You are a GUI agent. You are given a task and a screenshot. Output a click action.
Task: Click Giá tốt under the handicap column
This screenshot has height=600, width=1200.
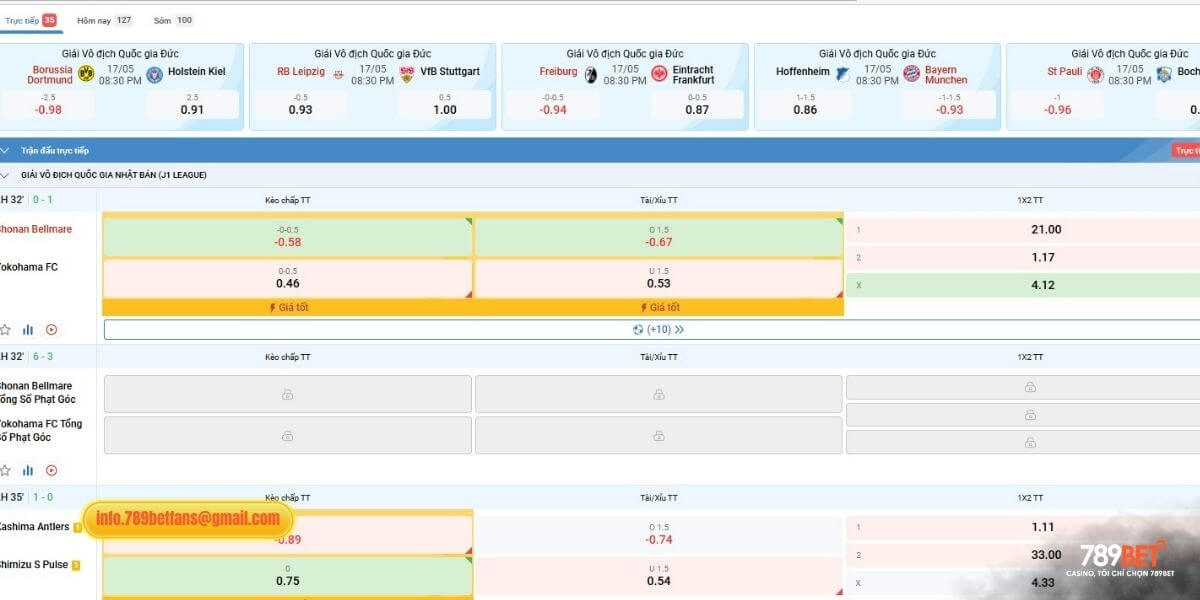pyautogui.click(x=288, y=307)
